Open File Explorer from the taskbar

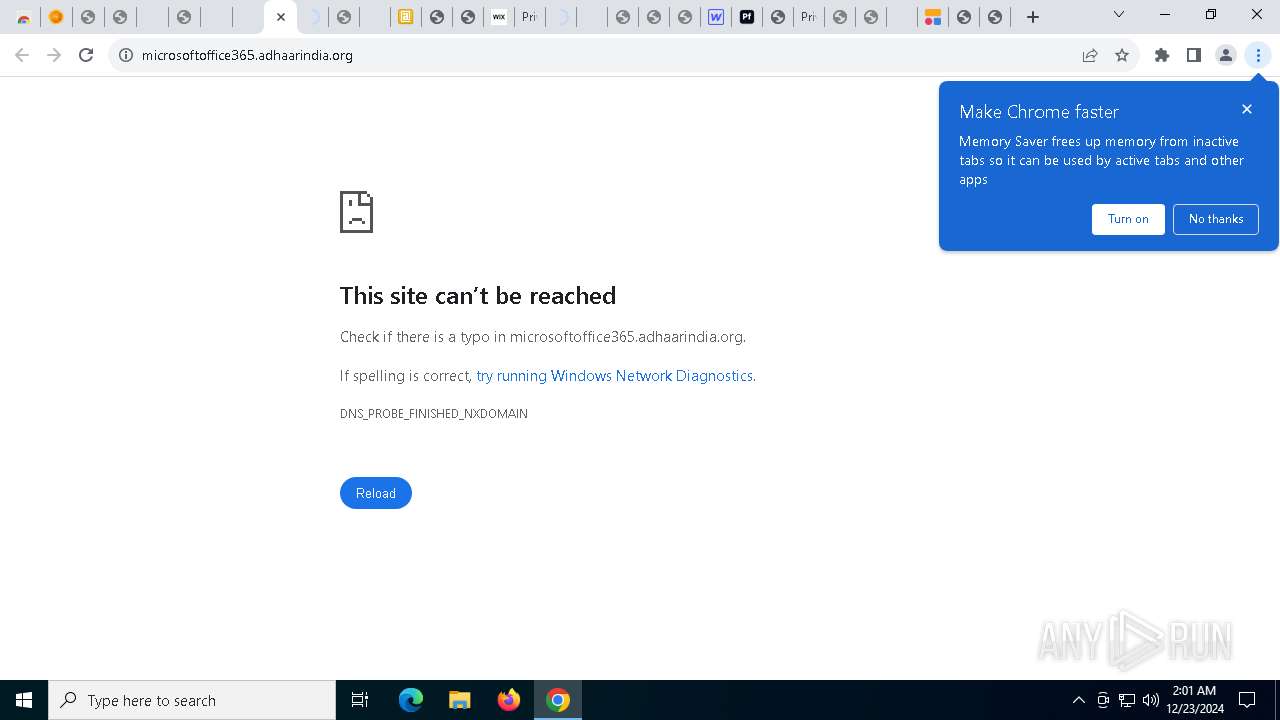460,700
